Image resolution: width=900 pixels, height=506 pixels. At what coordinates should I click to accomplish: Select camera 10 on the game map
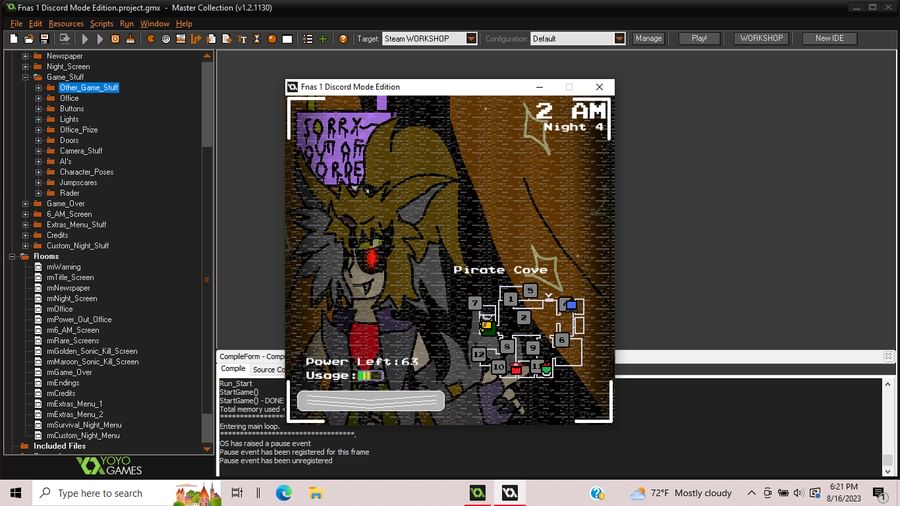point(498,367)
